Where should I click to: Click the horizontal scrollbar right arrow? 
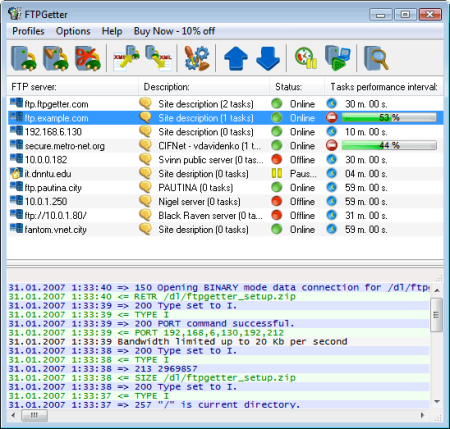423,415
